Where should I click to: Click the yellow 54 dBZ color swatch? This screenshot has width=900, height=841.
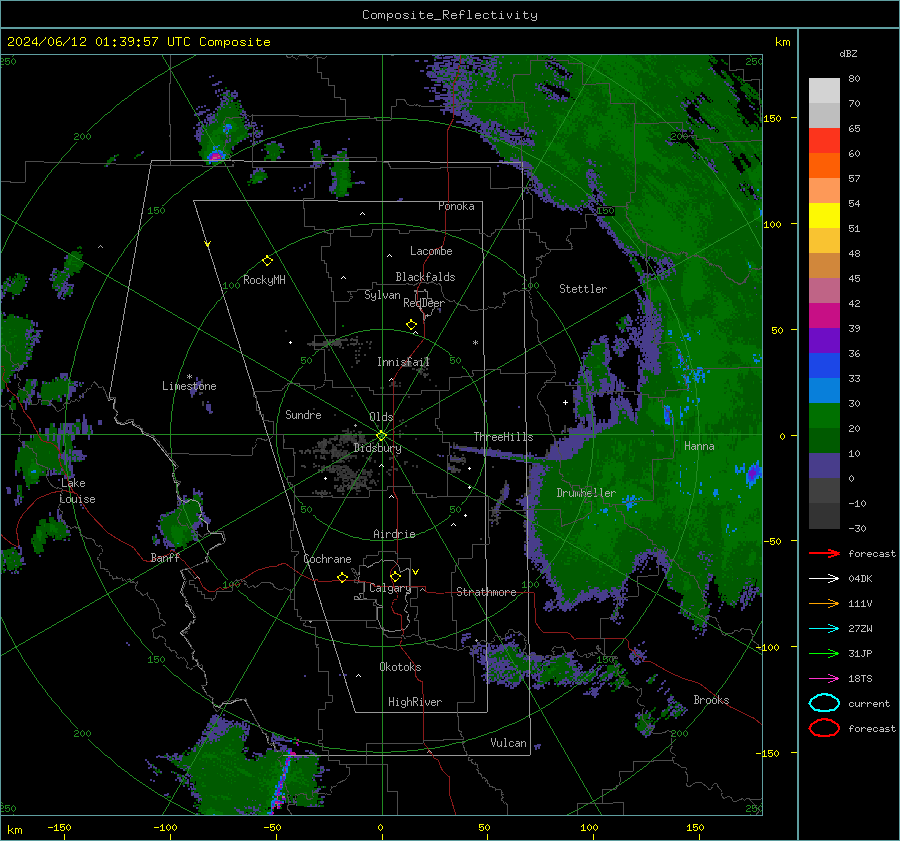tap(824, 216)
